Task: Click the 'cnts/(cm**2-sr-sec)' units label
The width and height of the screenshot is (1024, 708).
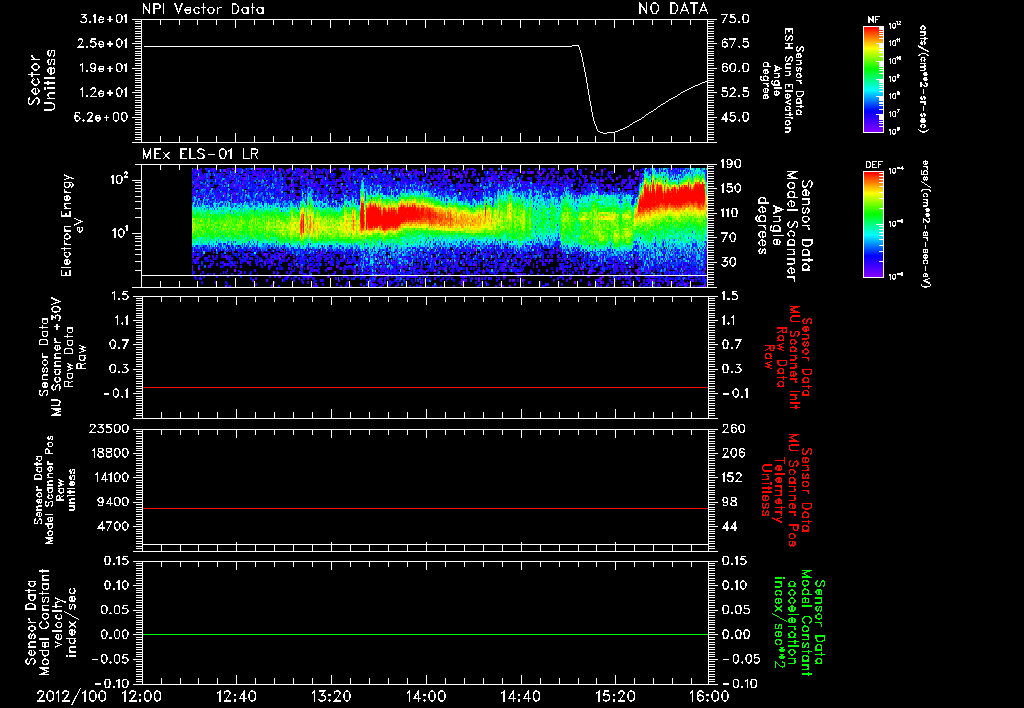Action: [923, 78]
